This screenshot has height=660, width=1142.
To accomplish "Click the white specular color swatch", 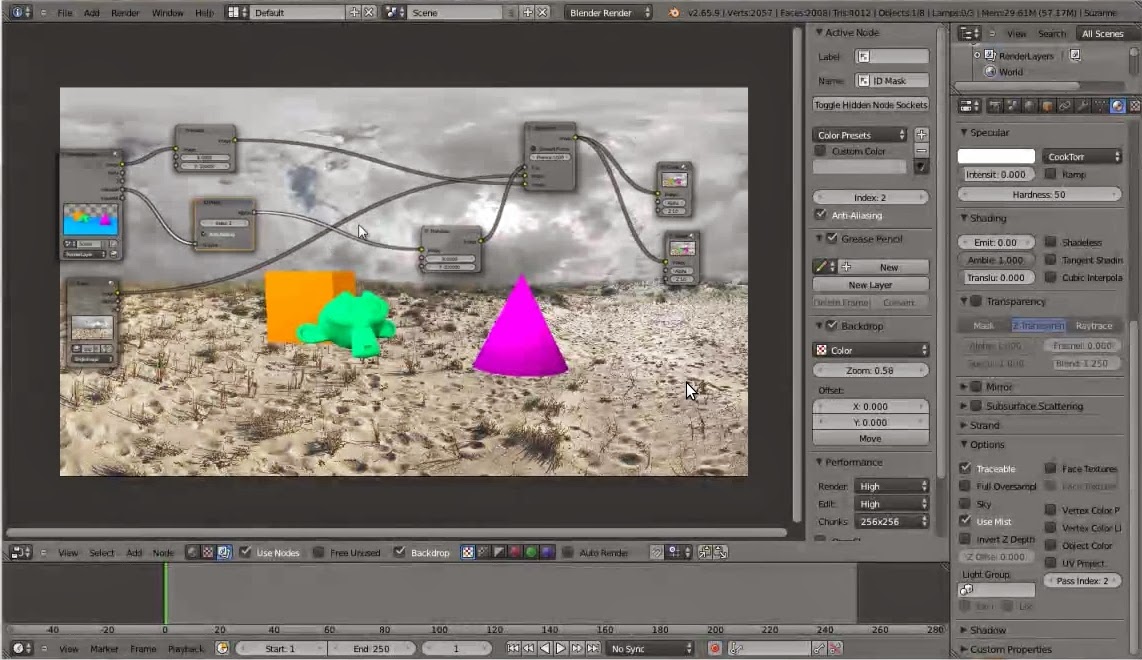I will 995,156.
